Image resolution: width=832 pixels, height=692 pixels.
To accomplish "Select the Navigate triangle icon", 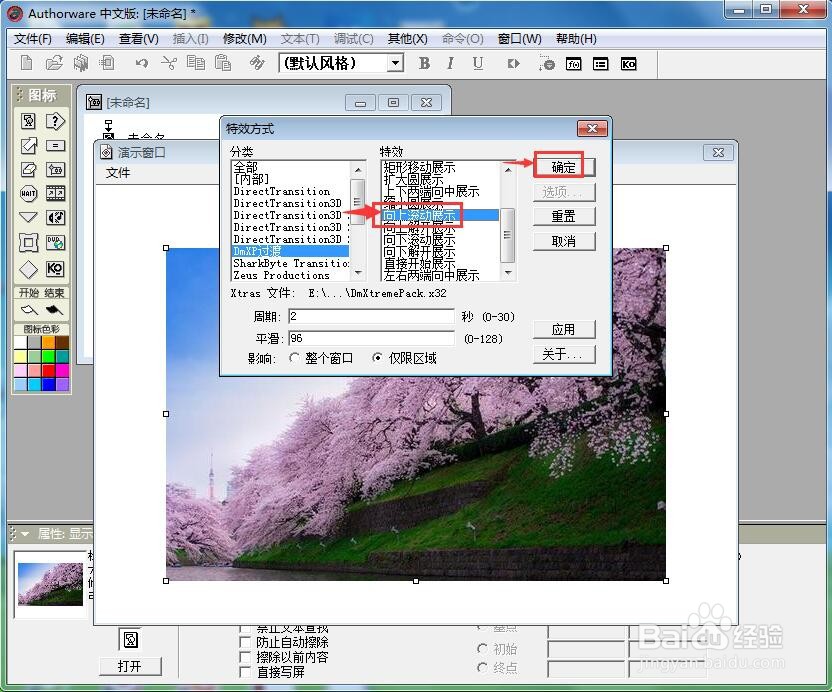I will (29, 218).
